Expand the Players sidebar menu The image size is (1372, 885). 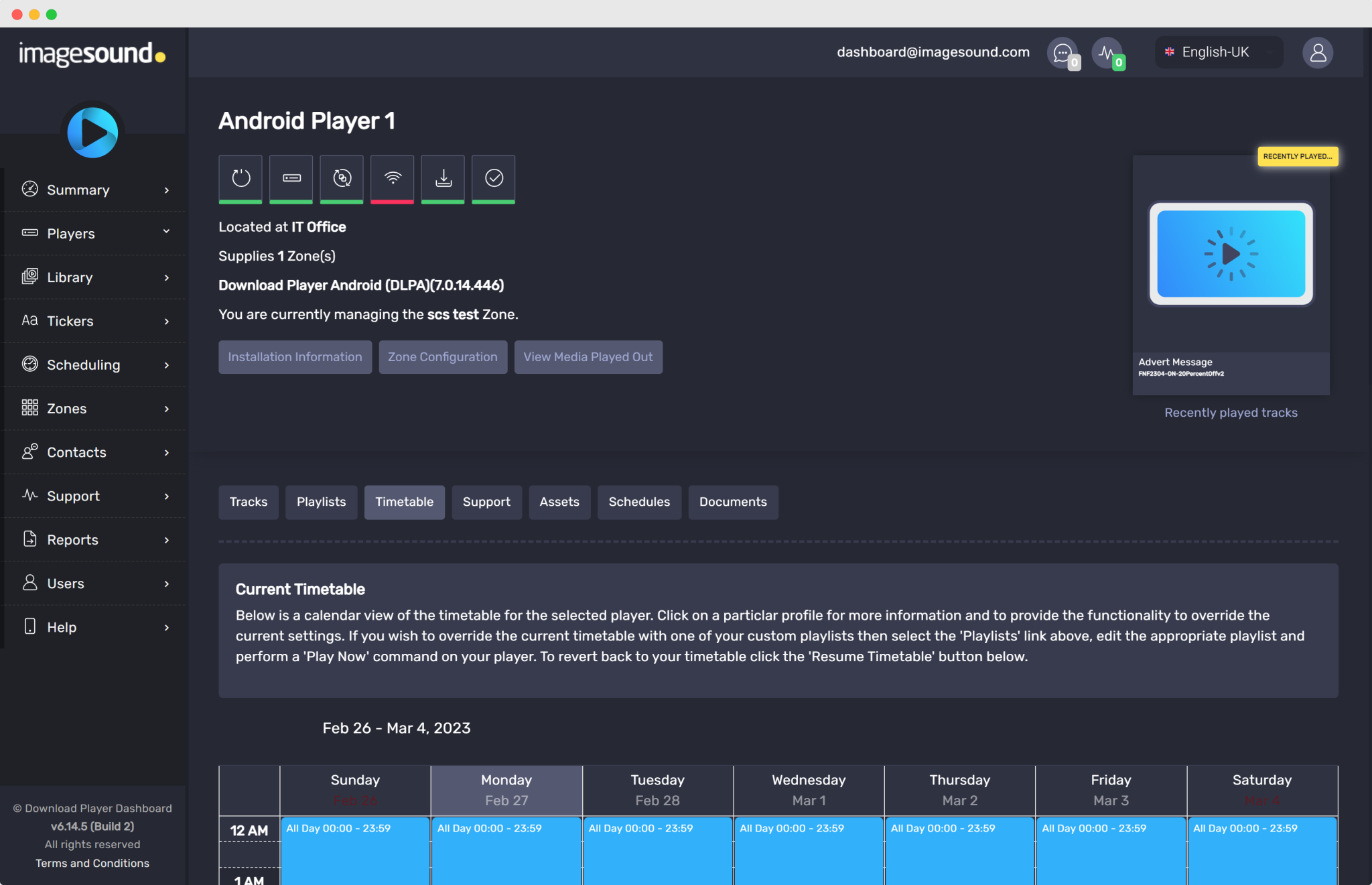[94, 233]
